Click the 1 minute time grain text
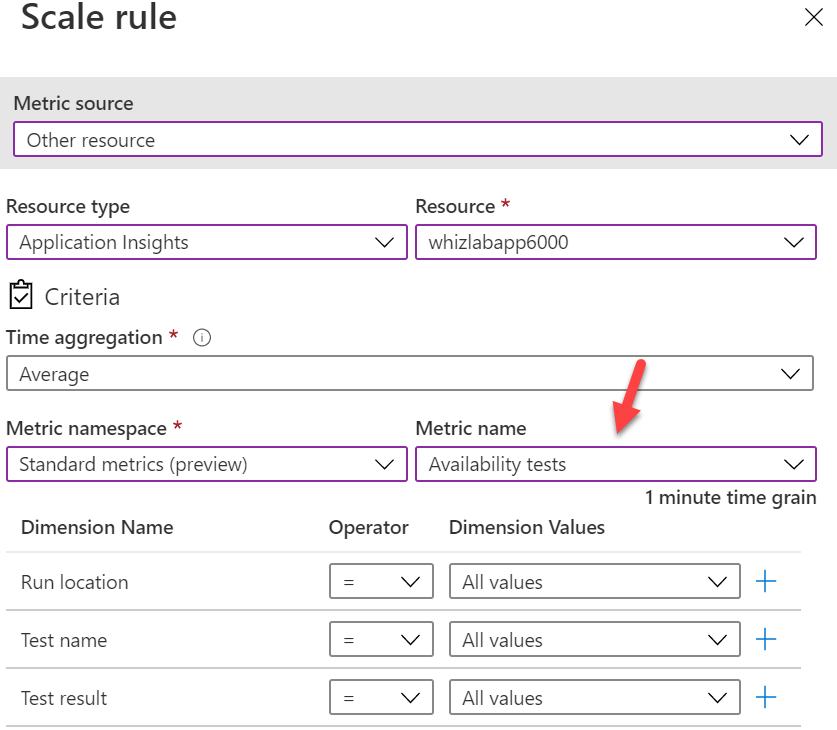Viewport: 837px width, 730px height. pos(730,498)
